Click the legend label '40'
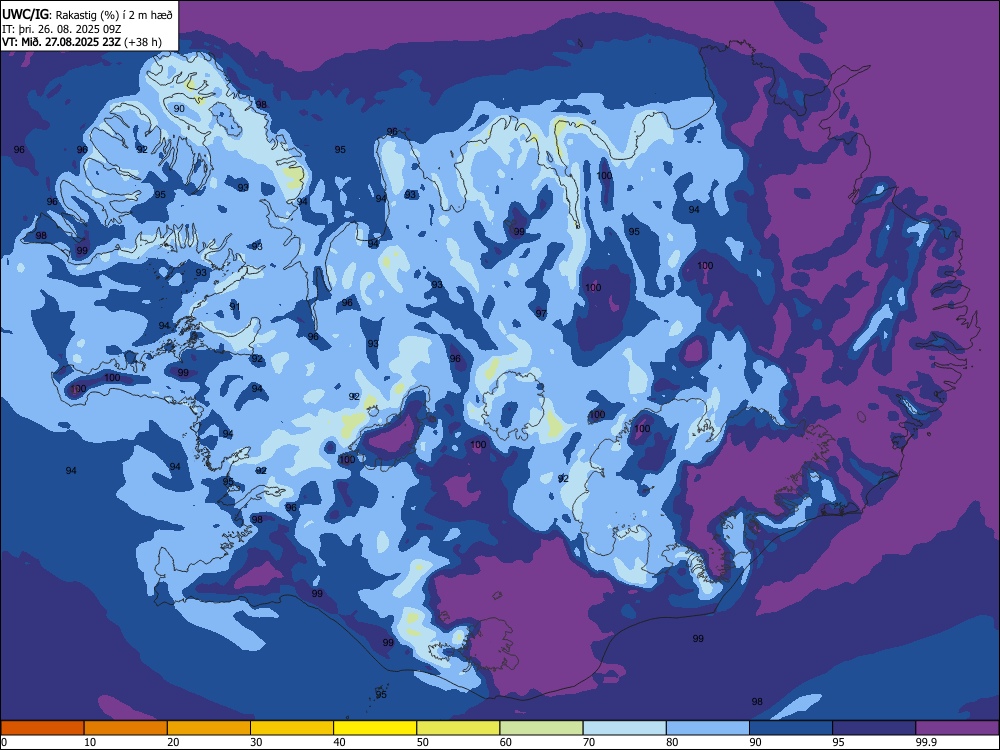1000x750 pixels. click(x=339, y=742)
